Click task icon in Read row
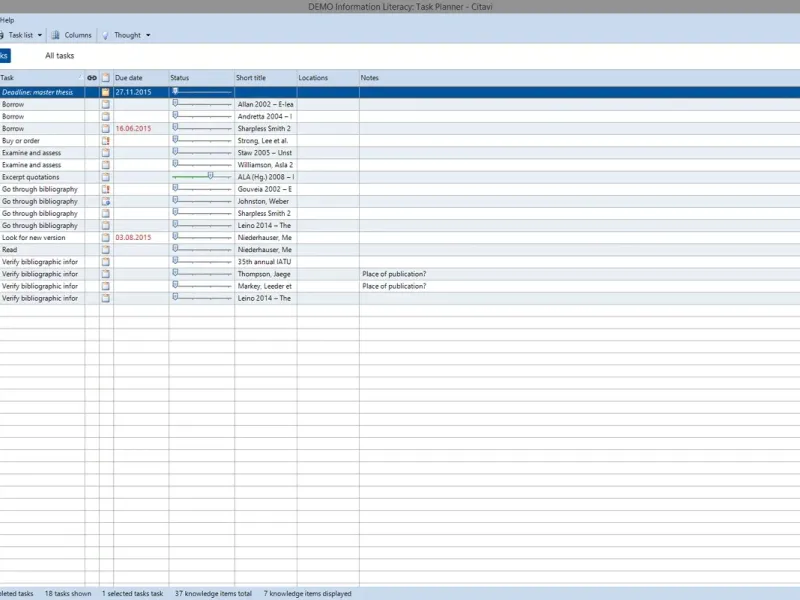The image size is (800, 600). click(106, 249)
